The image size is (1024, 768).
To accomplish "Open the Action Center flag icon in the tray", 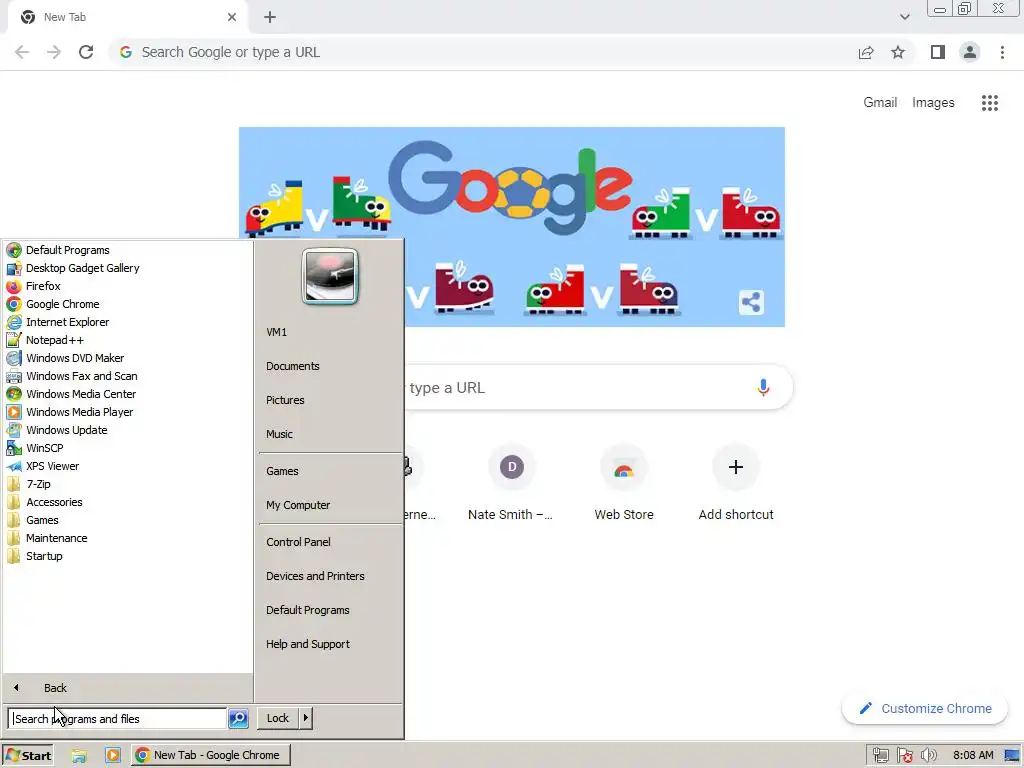I will pyautogui.click(x=904, y=755).
